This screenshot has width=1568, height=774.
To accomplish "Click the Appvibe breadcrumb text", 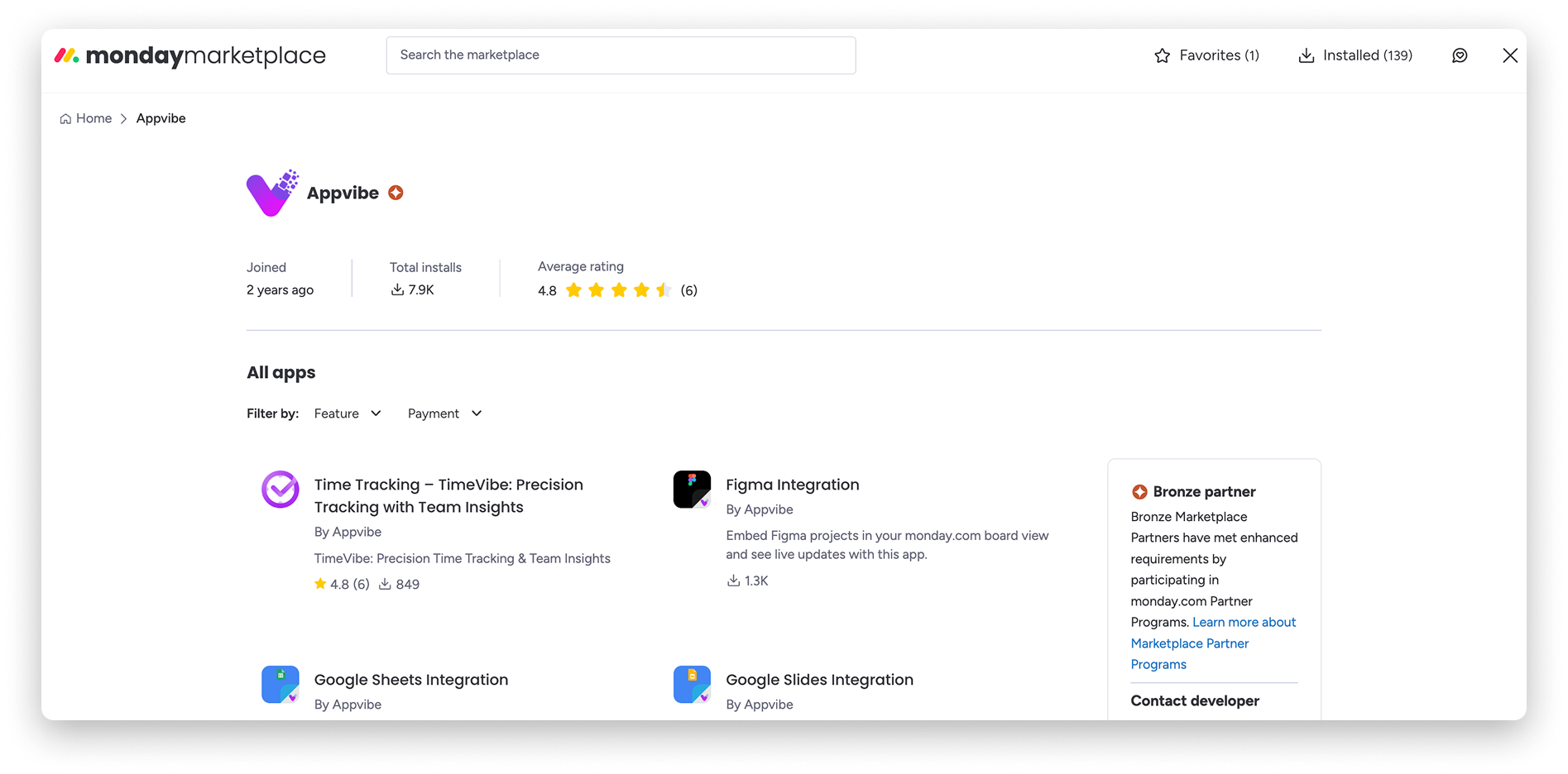I will [x=161, y=118].
